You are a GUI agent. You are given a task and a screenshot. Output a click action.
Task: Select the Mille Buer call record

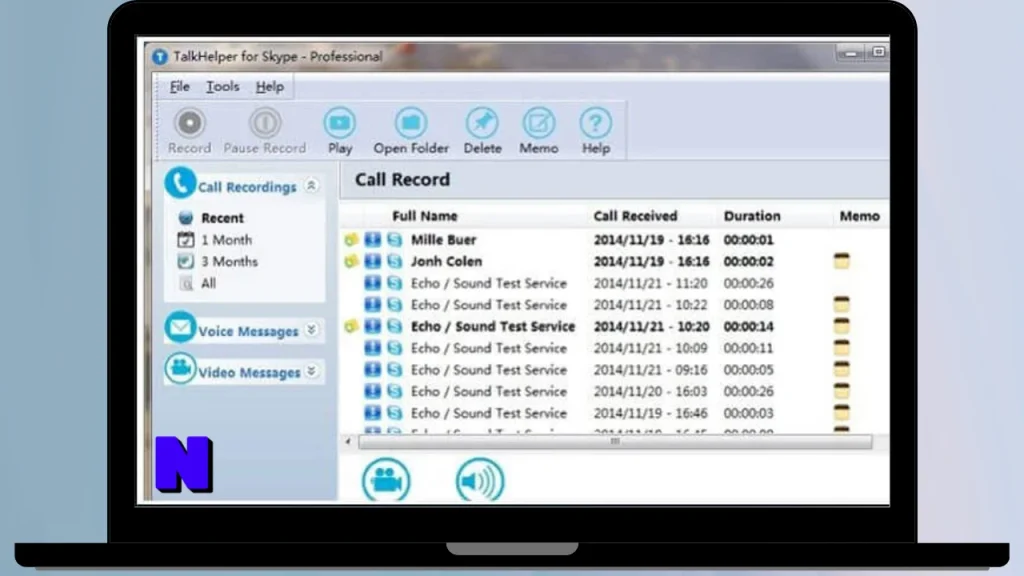614,240
